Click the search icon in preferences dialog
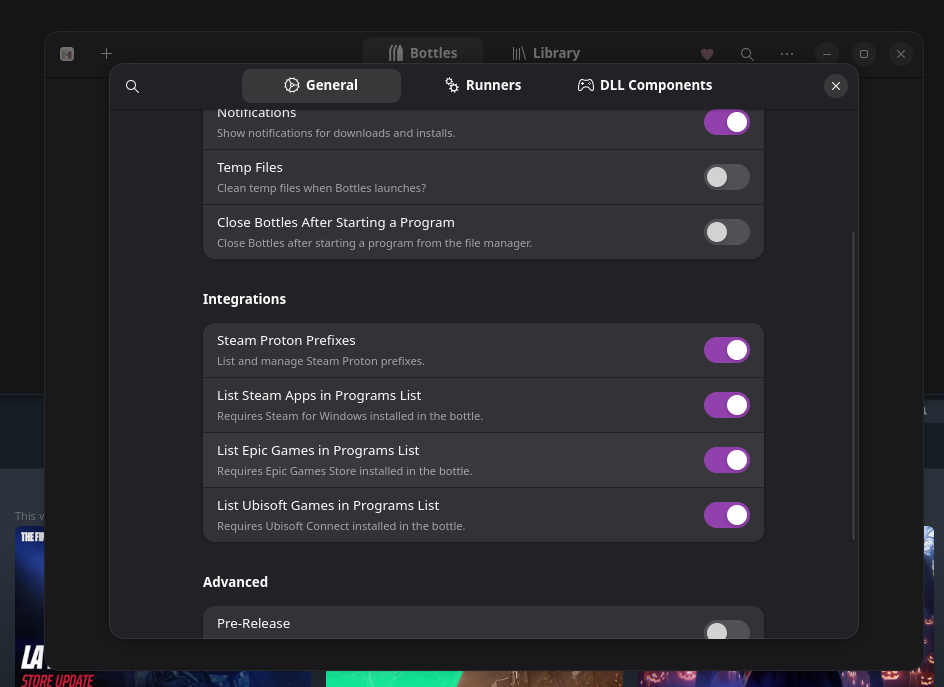This screenshot has height=687, width=944. click(x=132, y=86)
